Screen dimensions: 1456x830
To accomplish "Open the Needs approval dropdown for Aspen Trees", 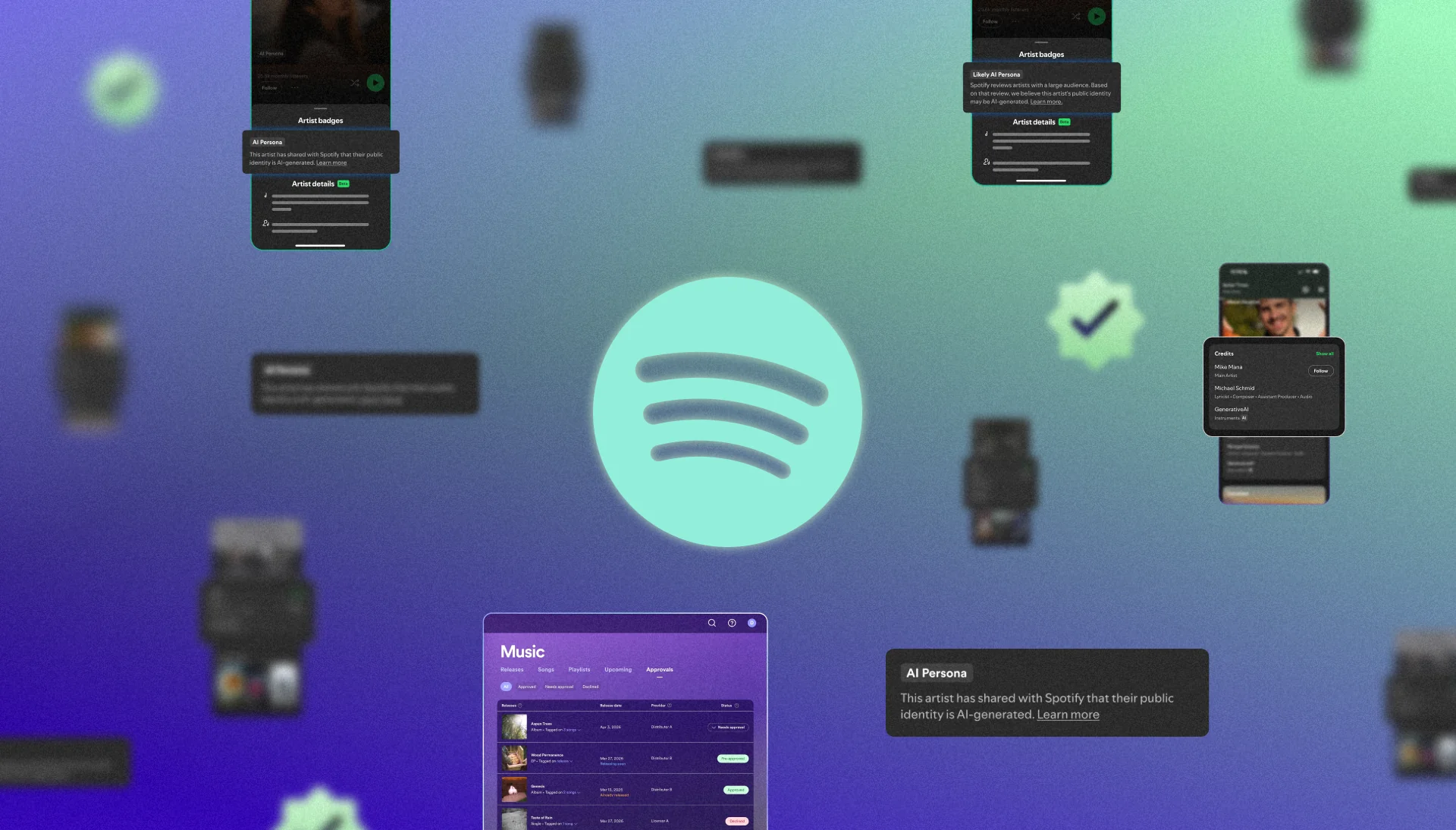I will [x=729, y=727].
